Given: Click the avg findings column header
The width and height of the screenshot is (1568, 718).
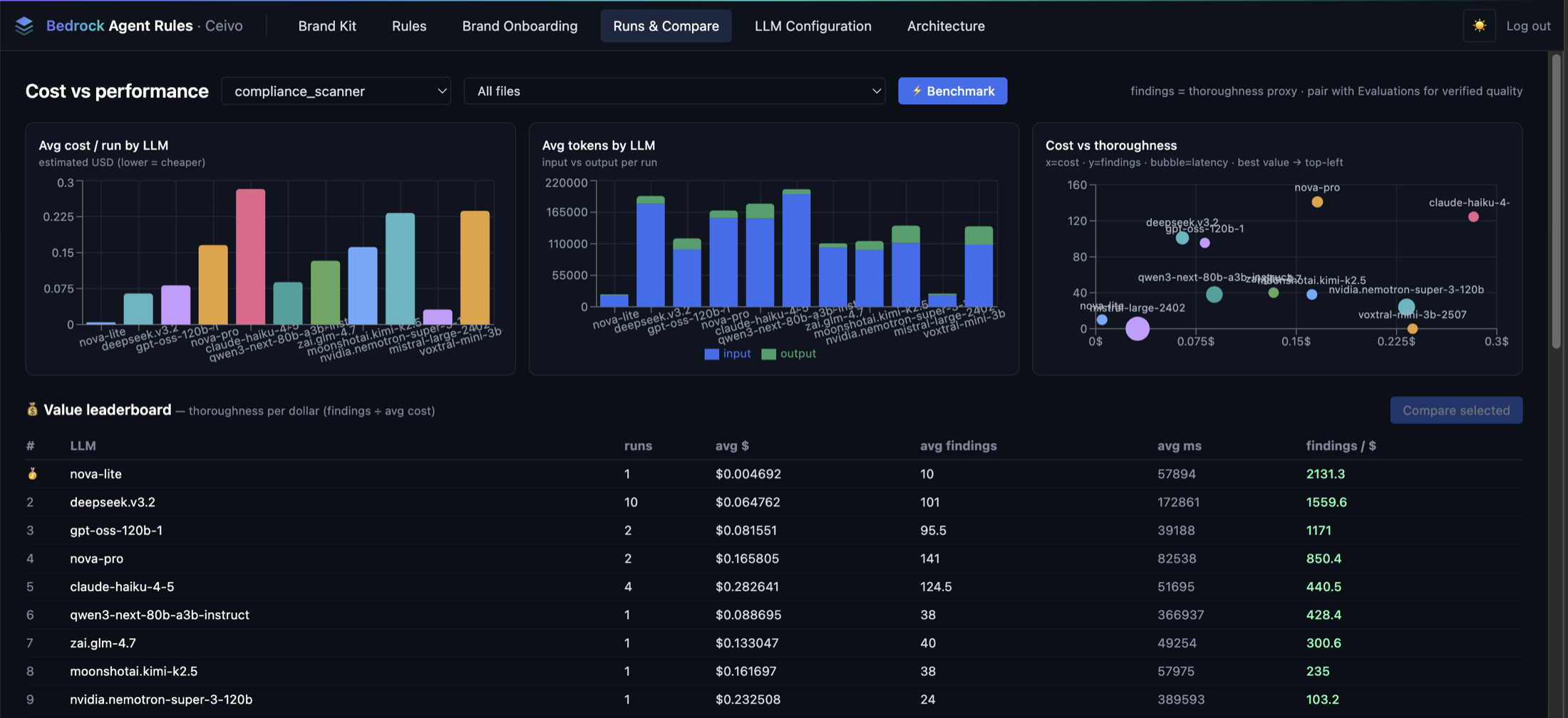Looking at the screenshot, I should click(x=959, y=446).
